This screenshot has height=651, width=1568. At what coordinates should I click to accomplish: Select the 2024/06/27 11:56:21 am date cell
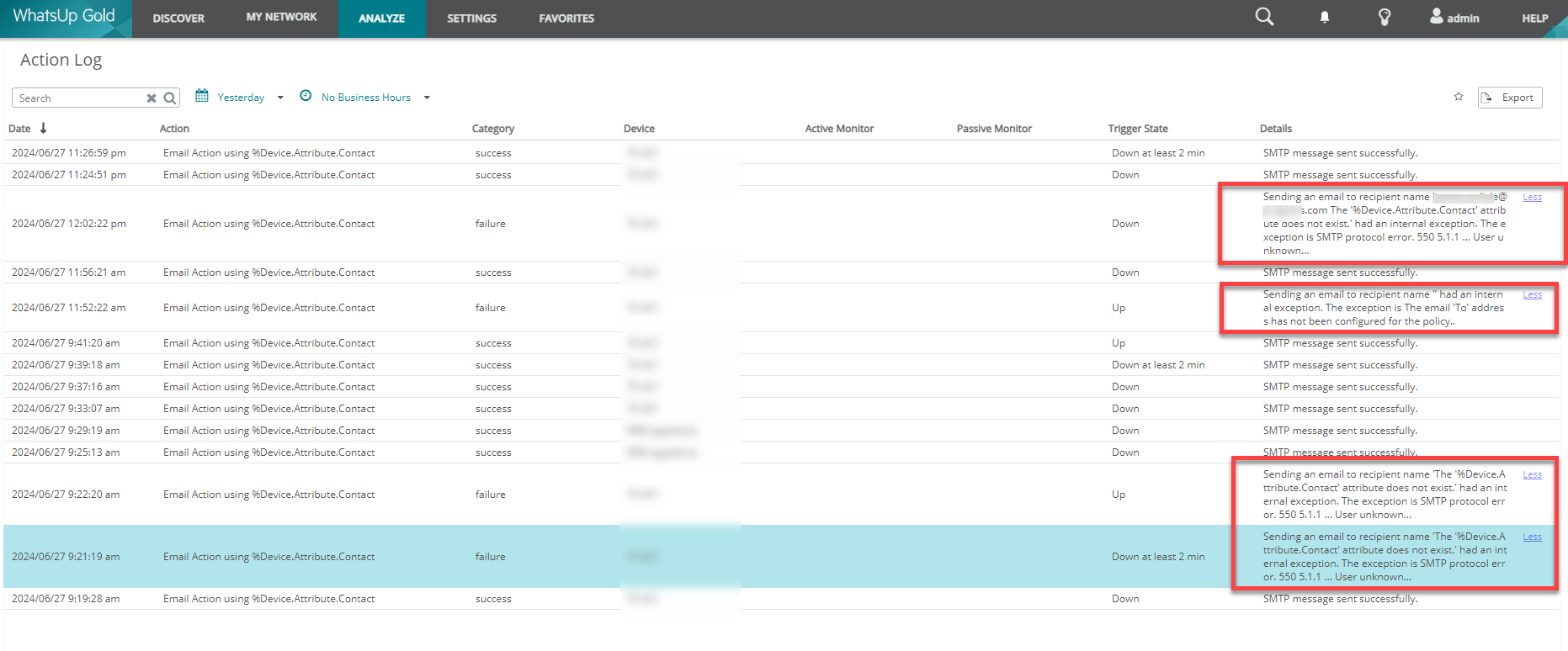coord(69,273)
